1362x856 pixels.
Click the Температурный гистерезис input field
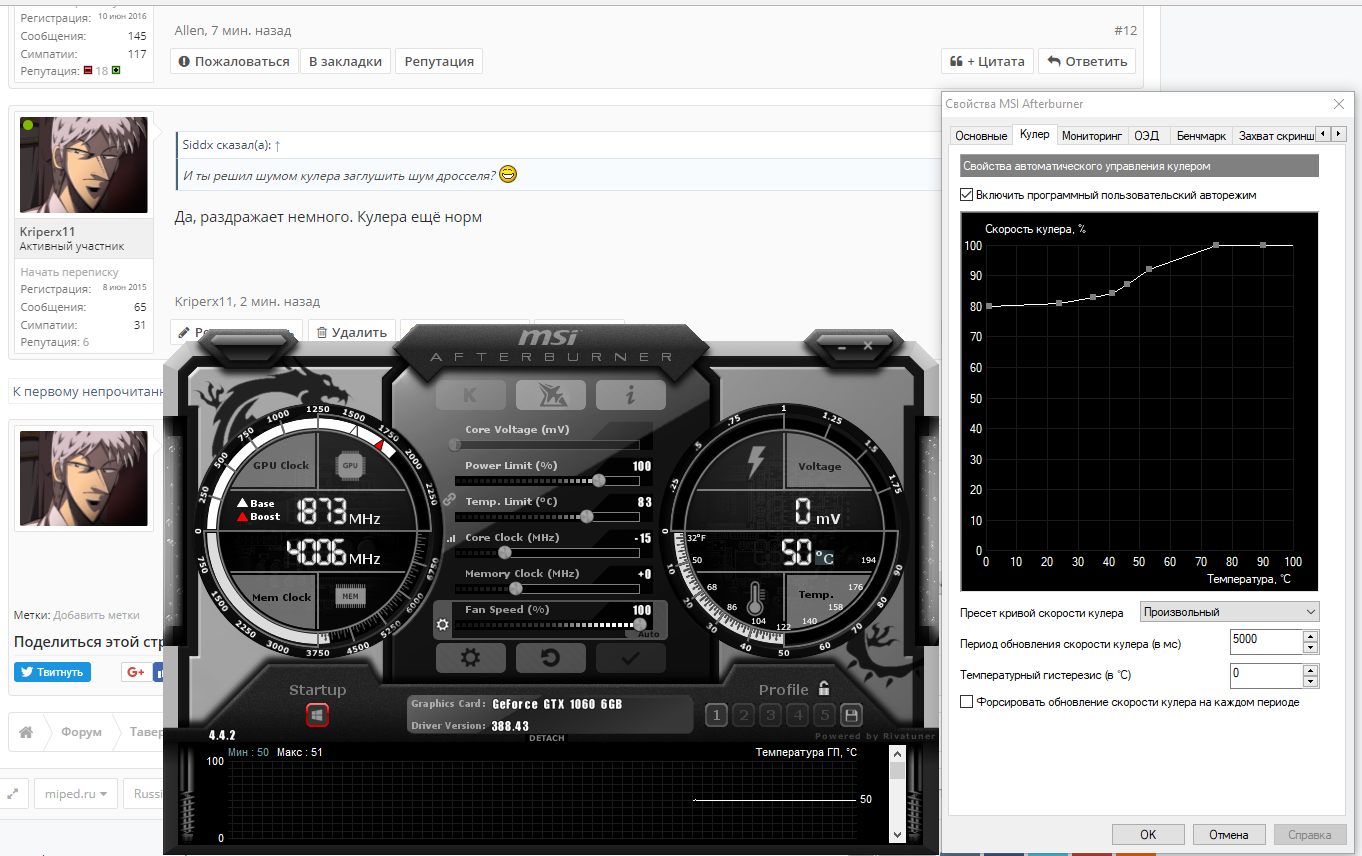pos(1266,676)
